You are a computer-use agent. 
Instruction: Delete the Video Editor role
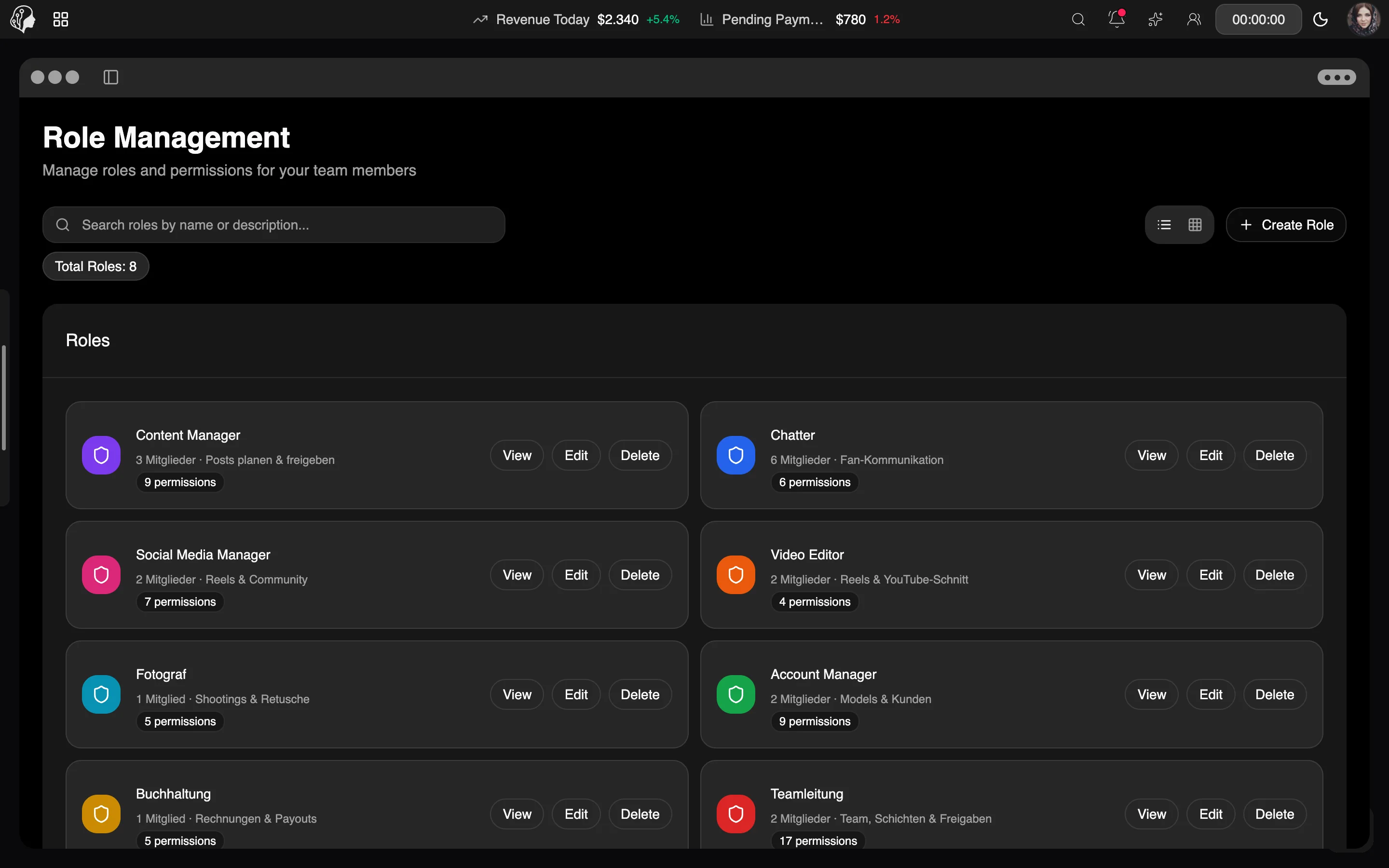click(1275, 575)
